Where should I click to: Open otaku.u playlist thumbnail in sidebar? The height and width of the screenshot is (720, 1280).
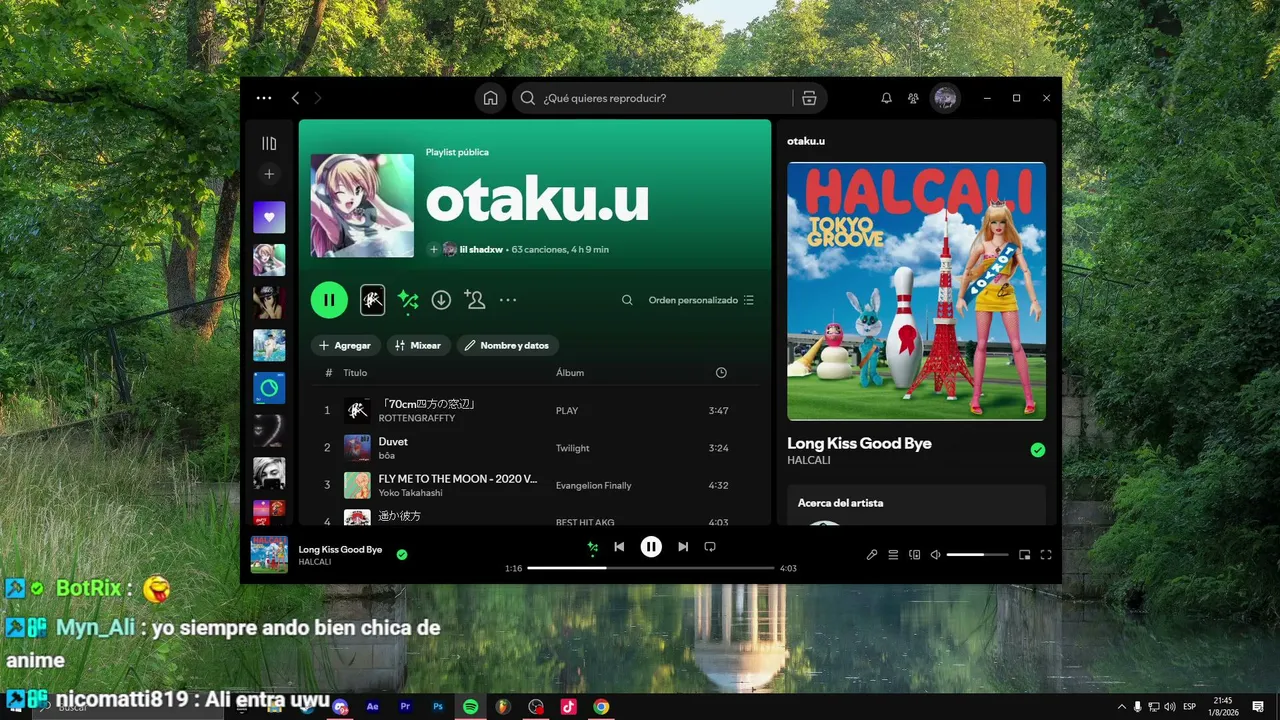tap(269, 260)
